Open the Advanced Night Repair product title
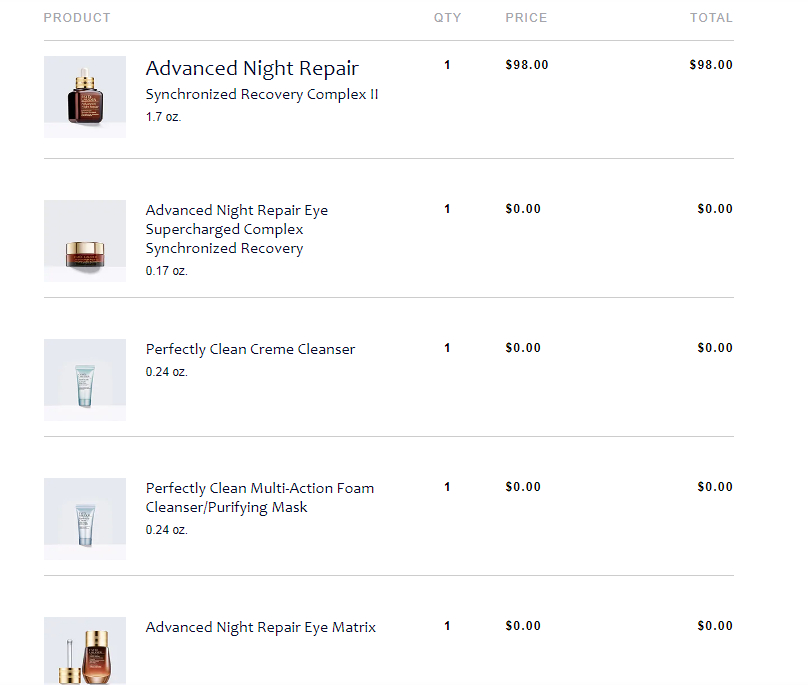This screenshot has height=685, width=808. (252, 68)
